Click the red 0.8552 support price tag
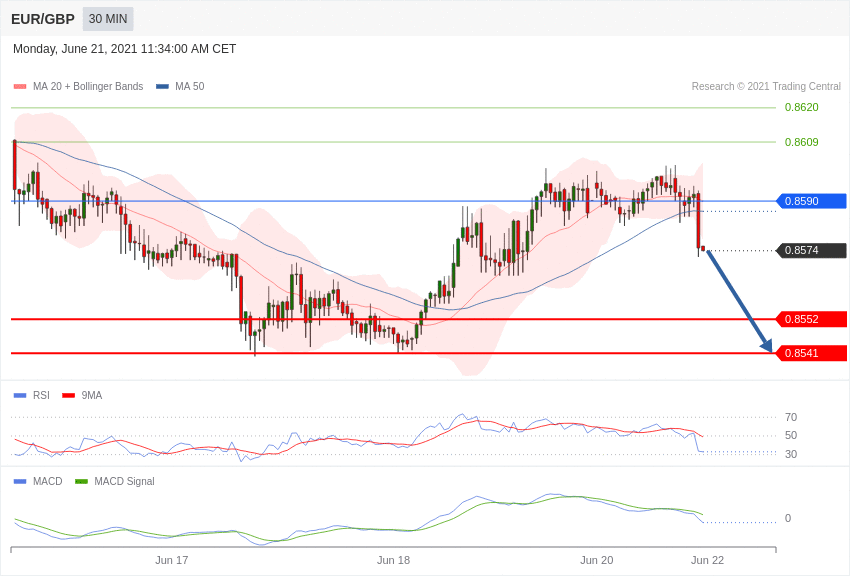 click(812, 319)
